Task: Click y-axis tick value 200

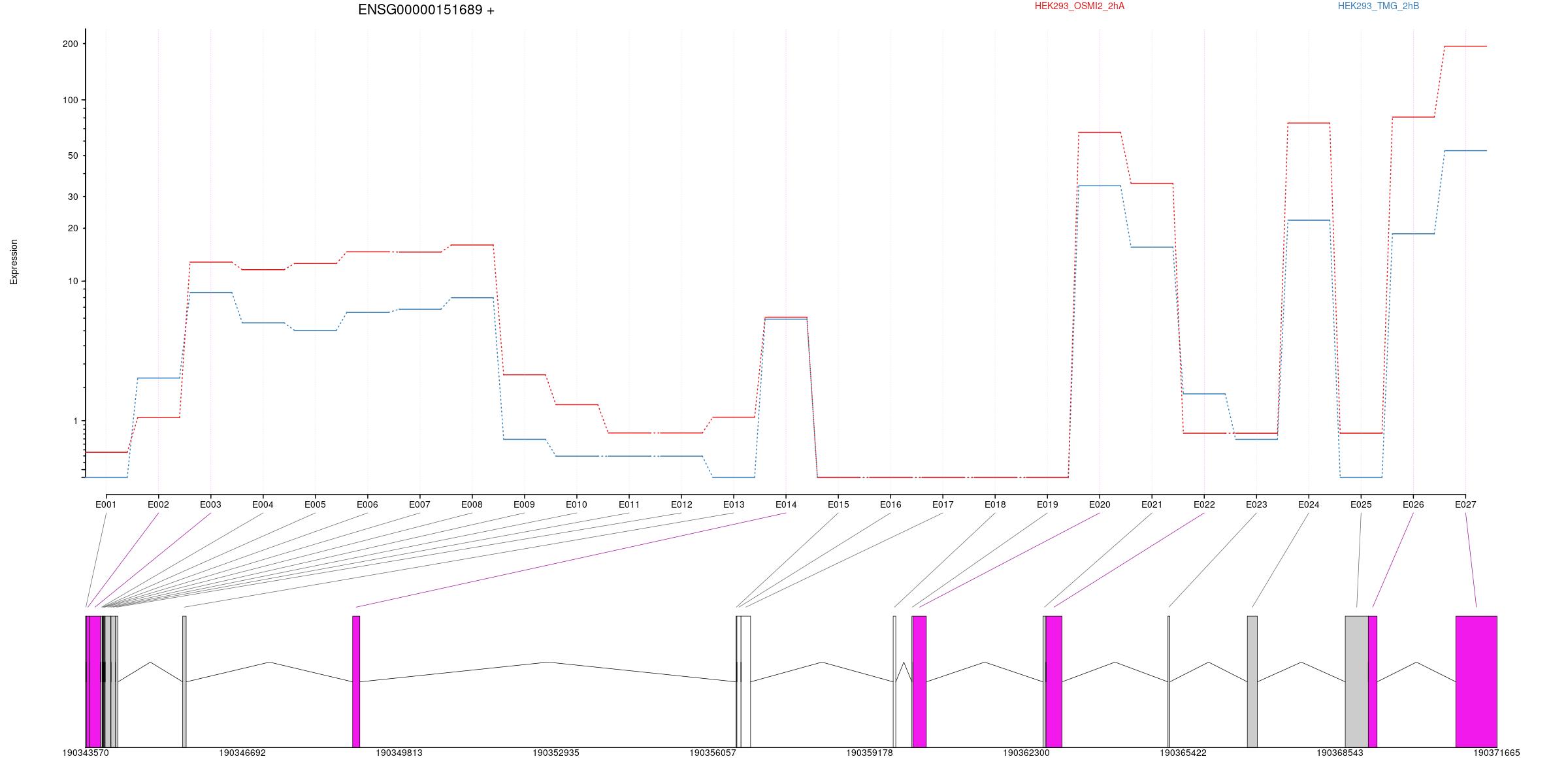Action: coord(71,44)
